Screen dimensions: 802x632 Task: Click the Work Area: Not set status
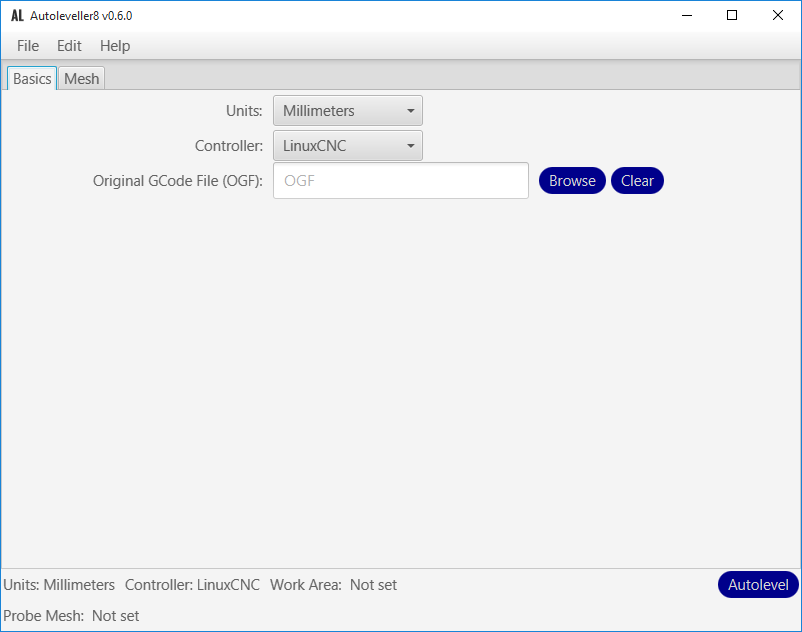click(333, 585)
